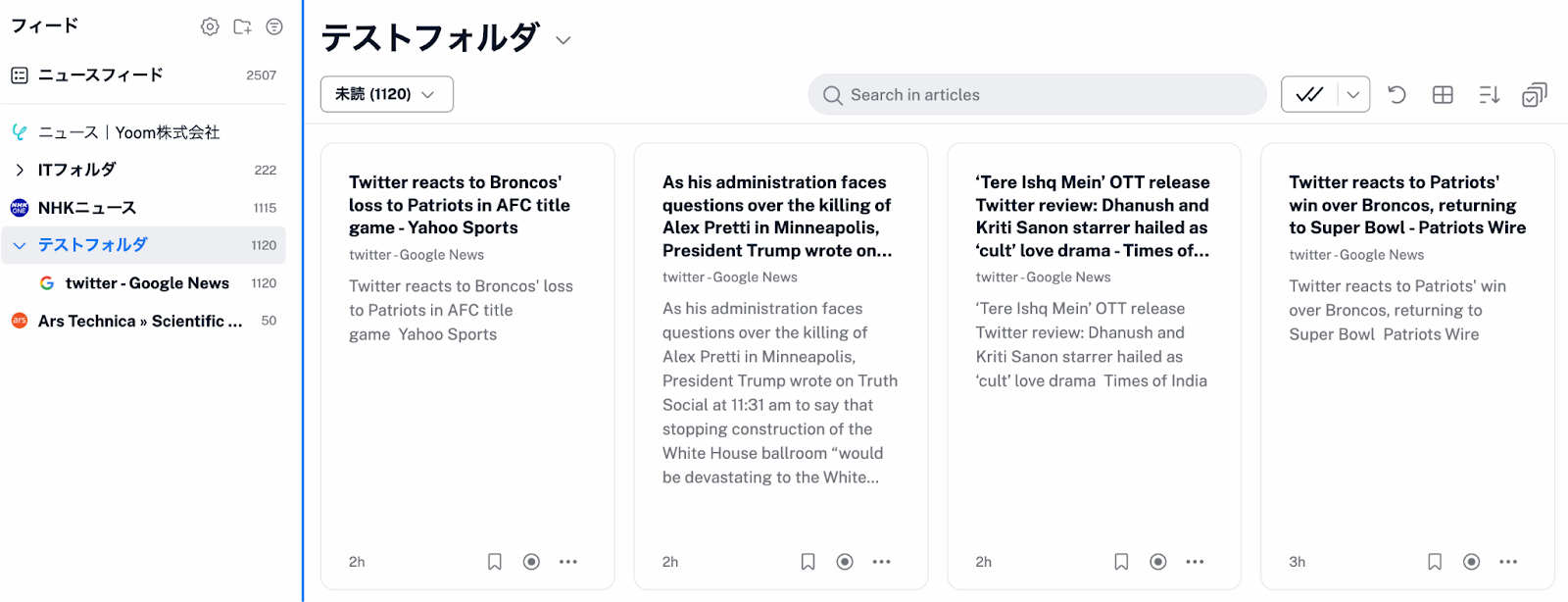Click the refresh articles icon
This screenshot has height=602, width=1568.
(x=1396, y=95)
